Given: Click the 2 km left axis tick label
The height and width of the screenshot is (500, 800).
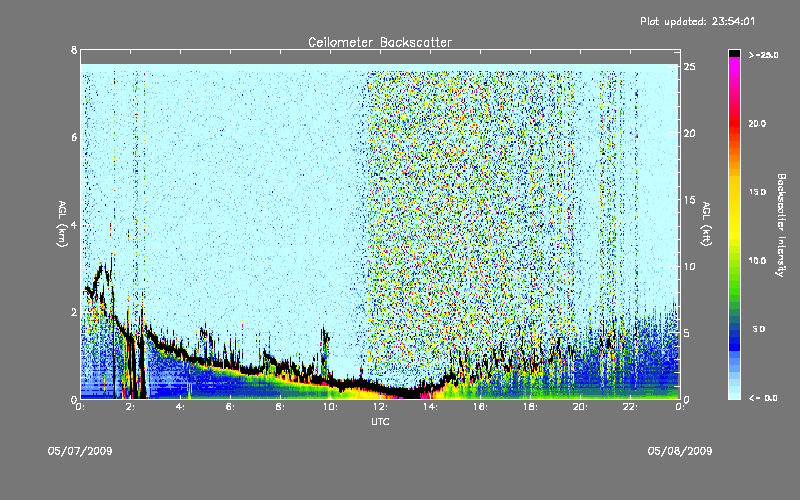Looking at the screenshot, I should click(74, 312).
